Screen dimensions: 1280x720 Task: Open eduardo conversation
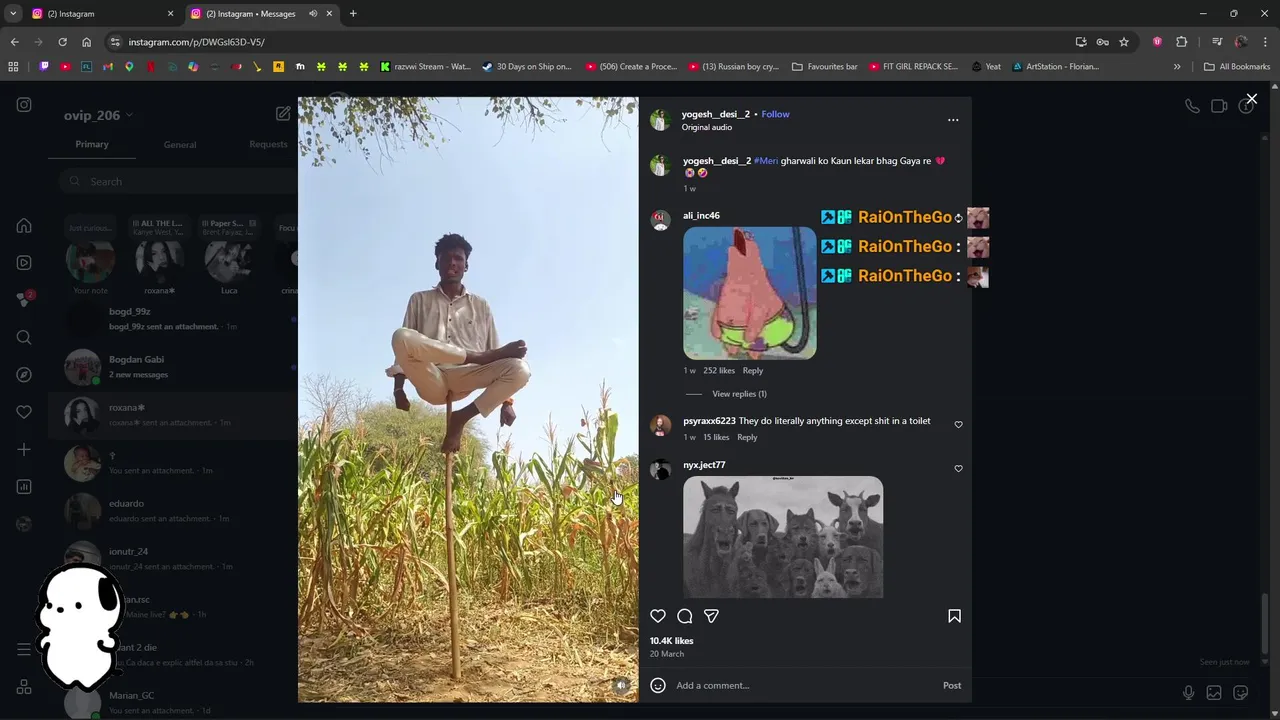170,510
